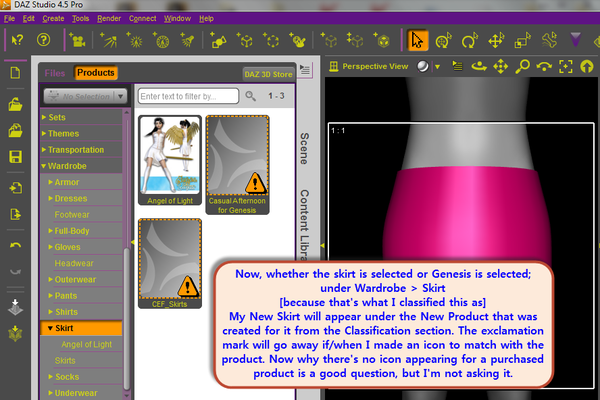This screenshot has height=400, width=600.
Task: Select Casual Afternoon for Genesis thumbnail
Action: tap(237, 165)
